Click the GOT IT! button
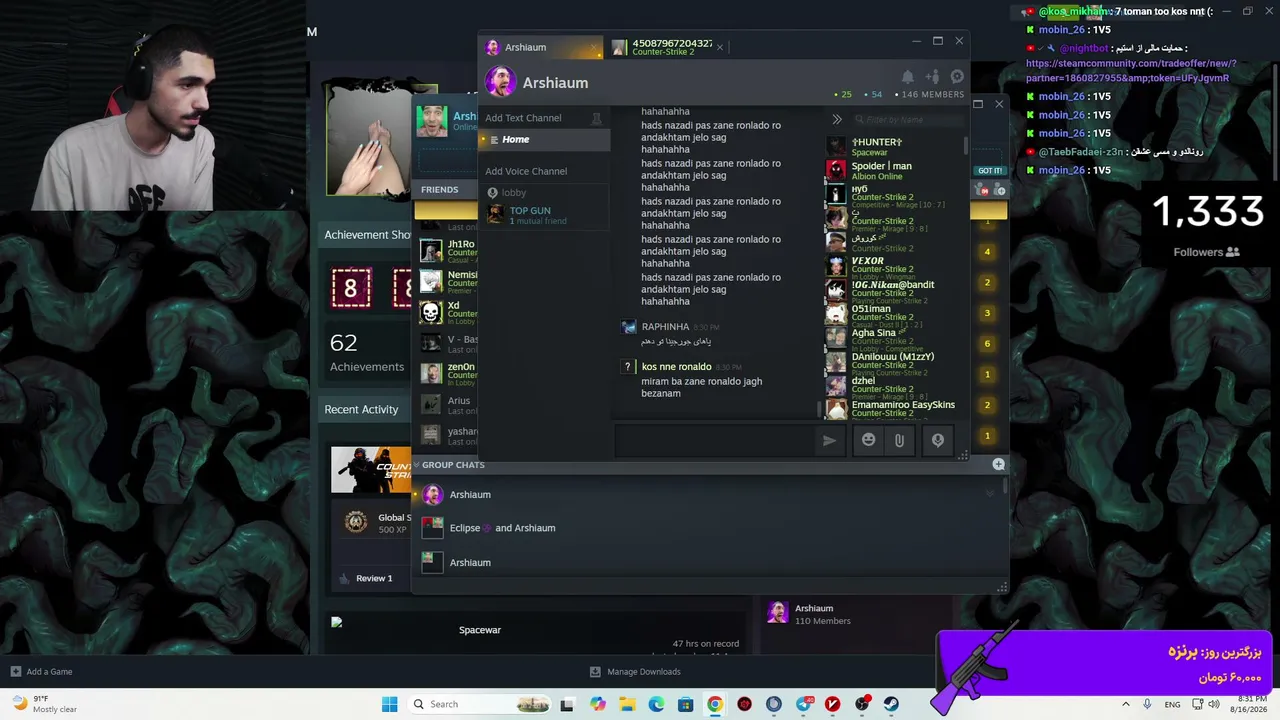 coord(990,171)
